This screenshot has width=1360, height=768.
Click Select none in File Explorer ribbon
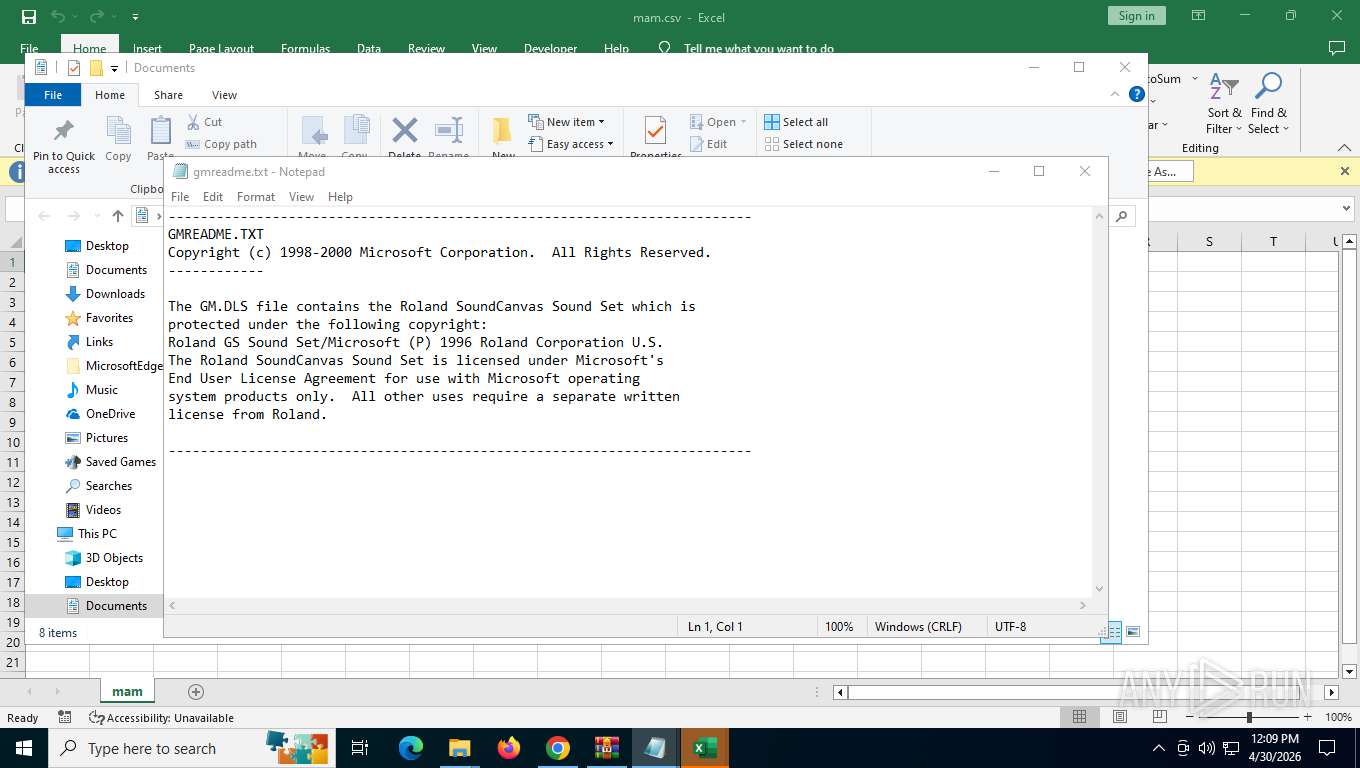803,144
